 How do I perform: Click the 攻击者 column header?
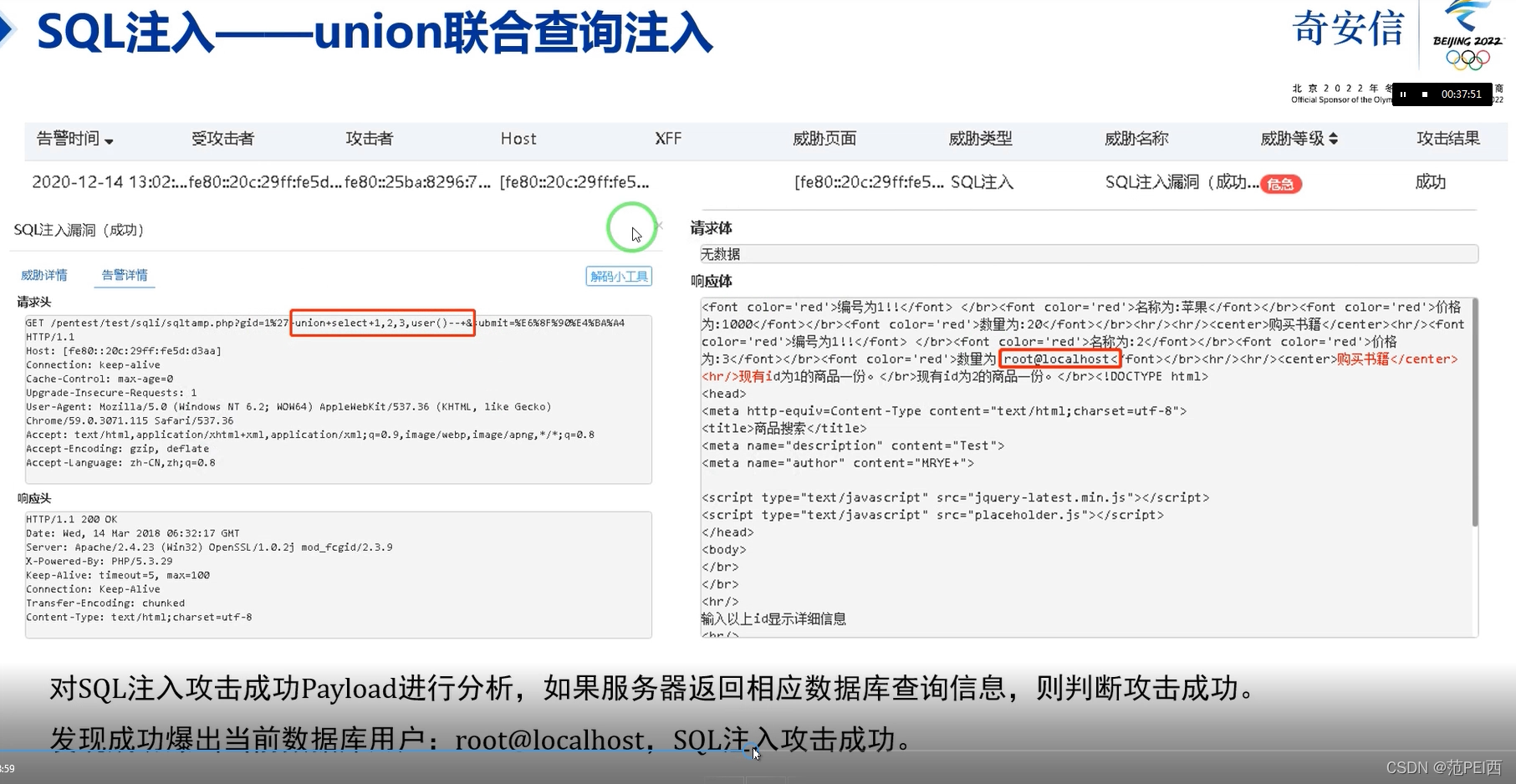[x=369, y=139]
